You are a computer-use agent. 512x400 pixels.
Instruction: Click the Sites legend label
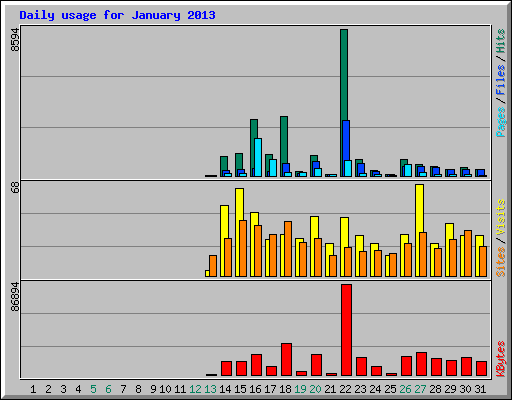(501, 262)
